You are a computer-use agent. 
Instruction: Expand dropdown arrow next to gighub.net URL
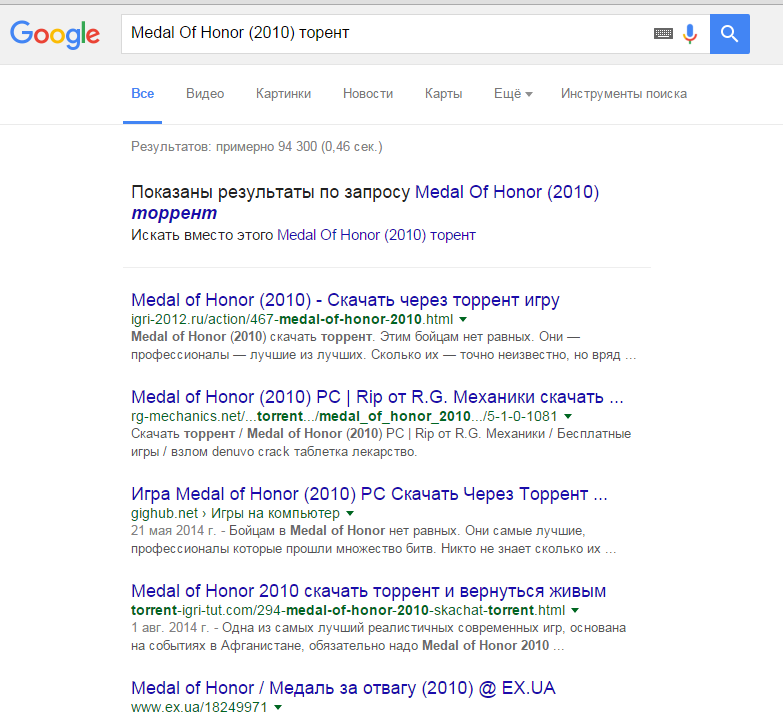[x=350, y=513]
